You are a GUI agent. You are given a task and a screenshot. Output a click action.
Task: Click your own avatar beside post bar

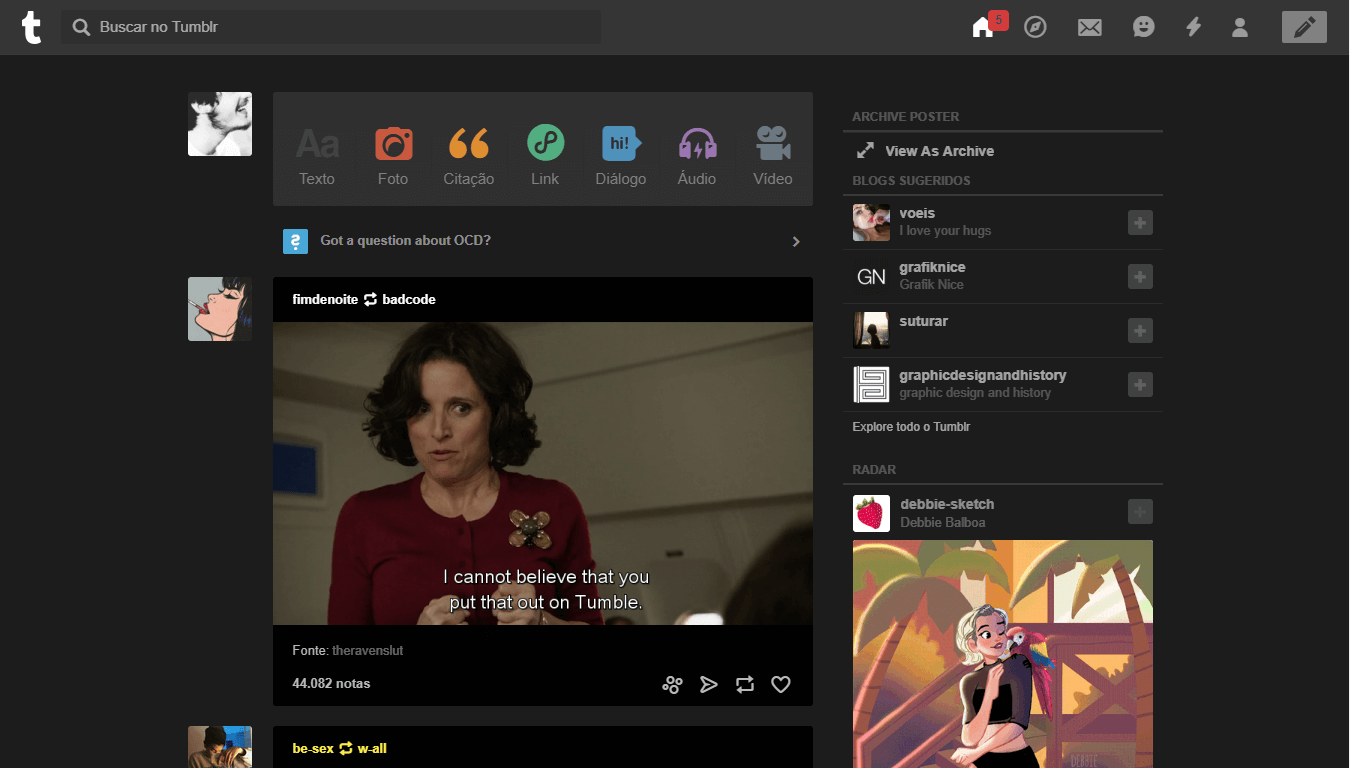point(220,124)
